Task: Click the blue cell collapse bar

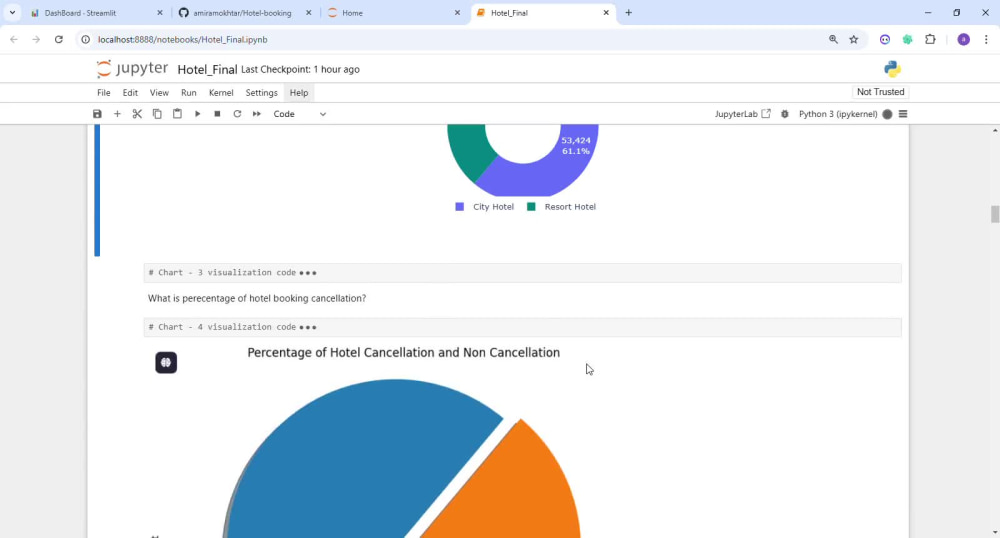Action: pos(97,191)
